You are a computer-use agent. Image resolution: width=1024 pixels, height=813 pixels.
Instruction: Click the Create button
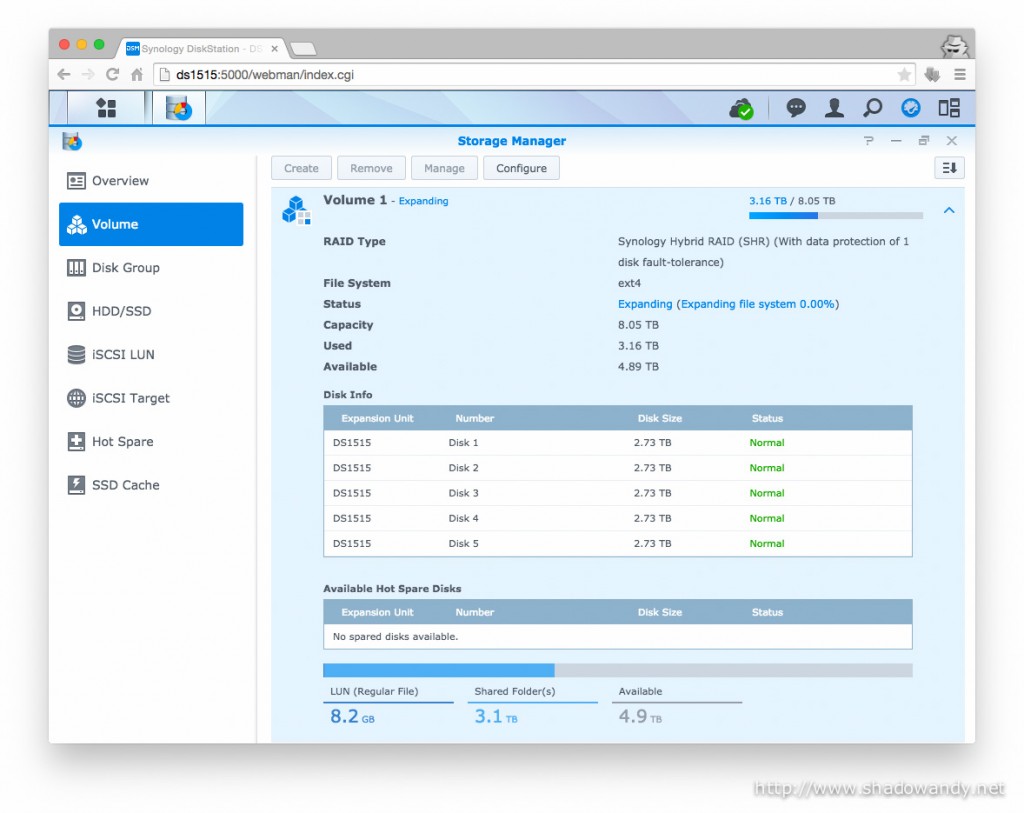point(301,168)
